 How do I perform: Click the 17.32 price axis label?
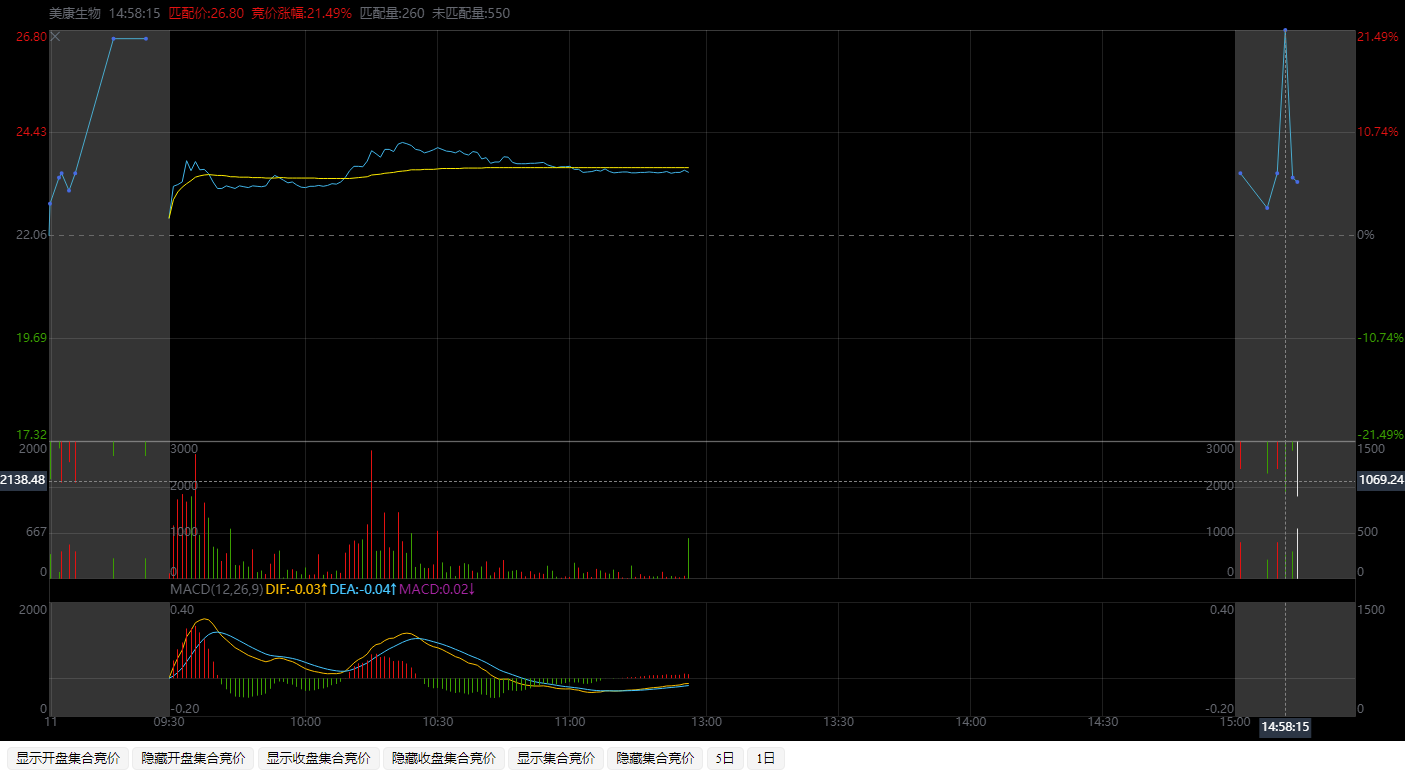tap(32, 435)
